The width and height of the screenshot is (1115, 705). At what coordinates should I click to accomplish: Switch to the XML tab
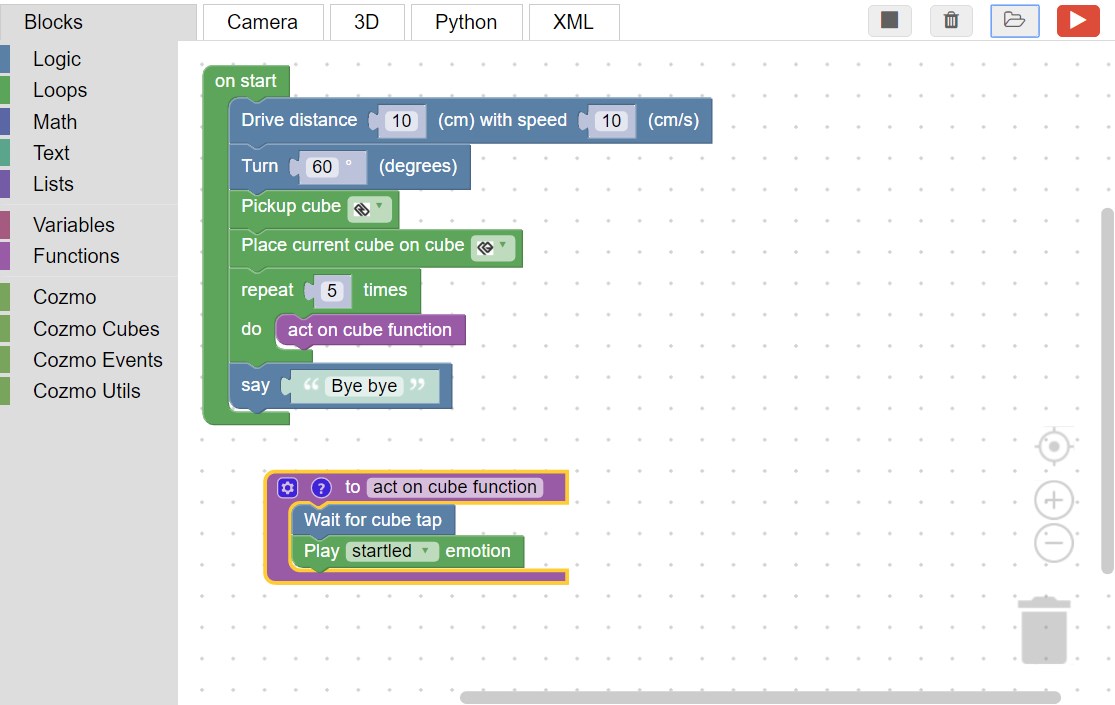(573, 22)
